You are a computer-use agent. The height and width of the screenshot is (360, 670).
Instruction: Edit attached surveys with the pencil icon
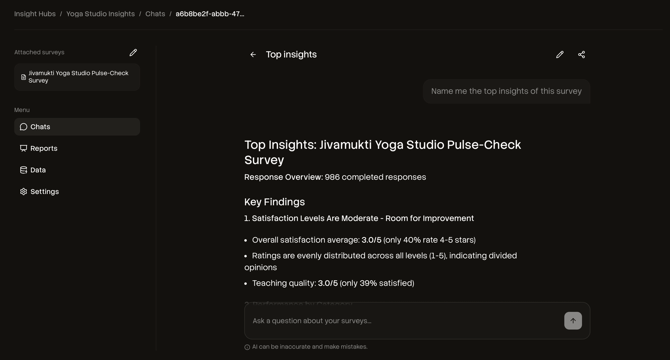point(133,53)
